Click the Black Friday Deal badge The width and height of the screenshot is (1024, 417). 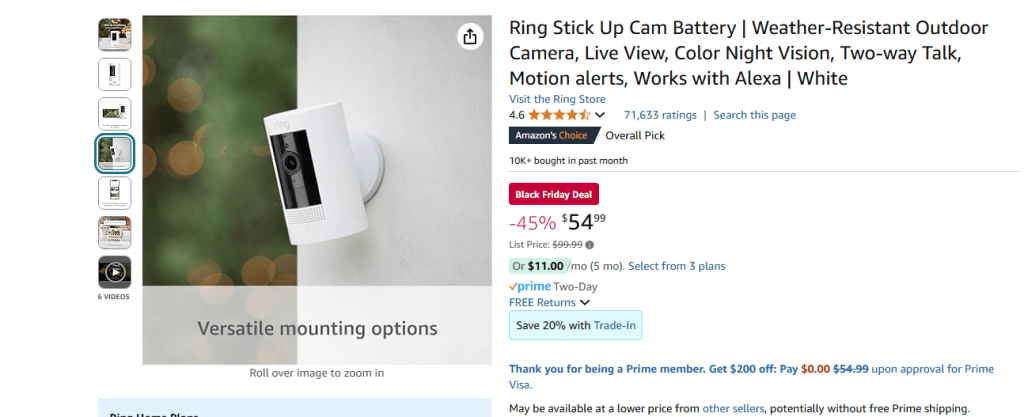tap(554, 194)
